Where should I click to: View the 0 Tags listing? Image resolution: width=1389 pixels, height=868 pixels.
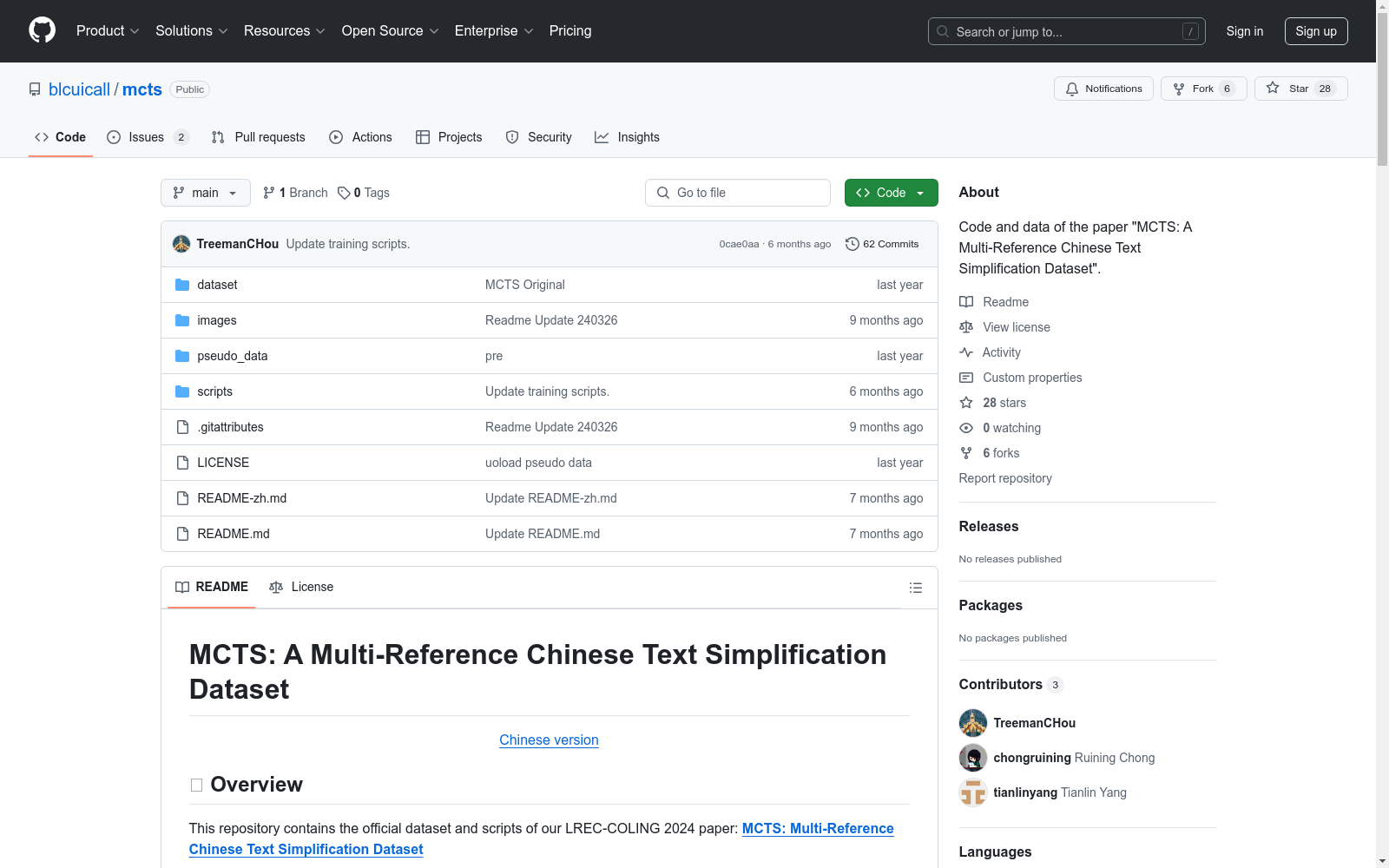(364, 193)
